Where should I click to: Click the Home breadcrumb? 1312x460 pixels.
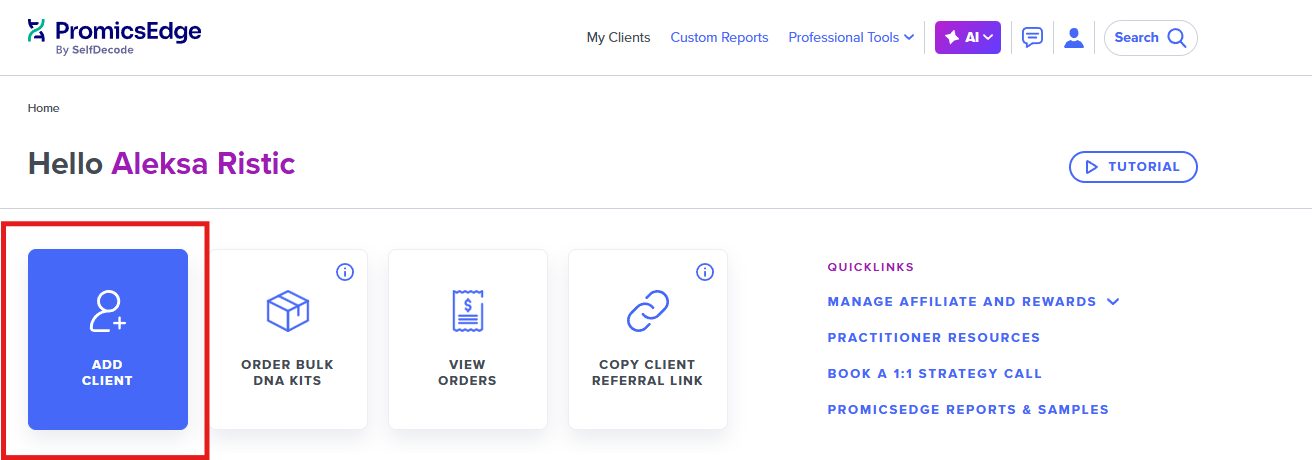pos(43,108)
